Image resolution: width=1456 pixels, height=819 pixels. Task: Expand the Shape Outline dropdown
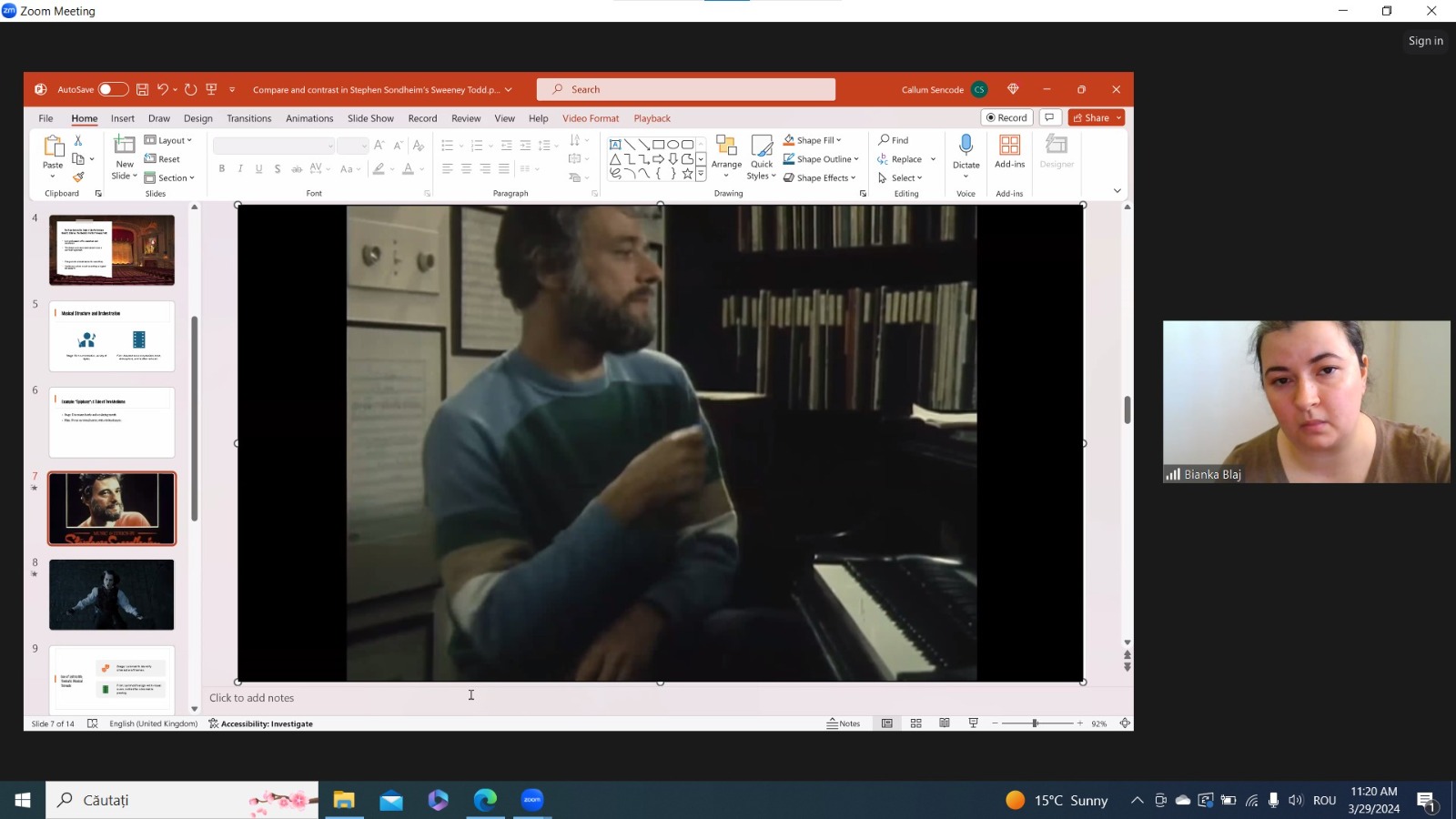pyautogui.click(x=821, y=159)
